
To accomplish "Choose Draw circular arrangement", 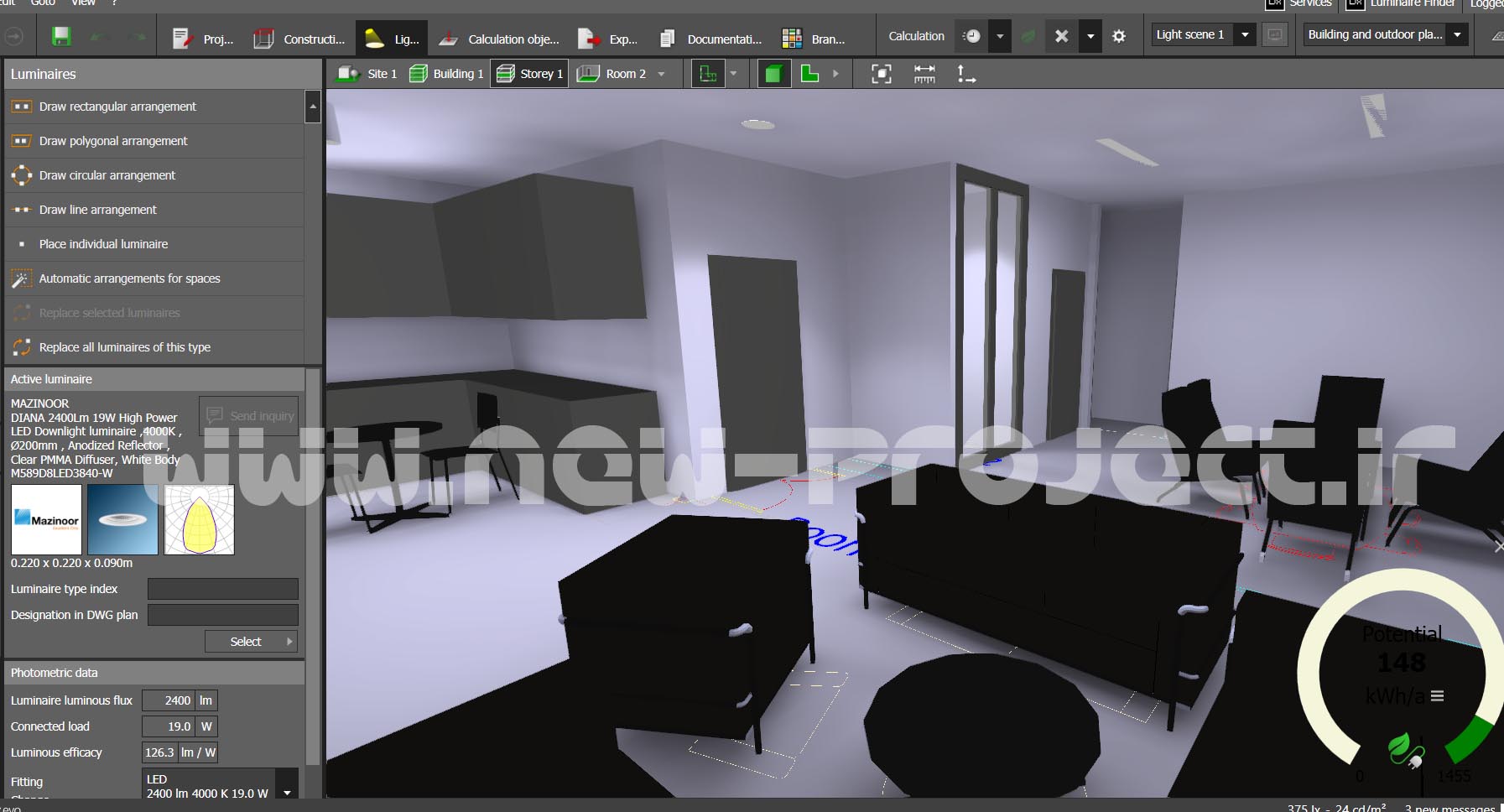I will [x=154, y=175].
